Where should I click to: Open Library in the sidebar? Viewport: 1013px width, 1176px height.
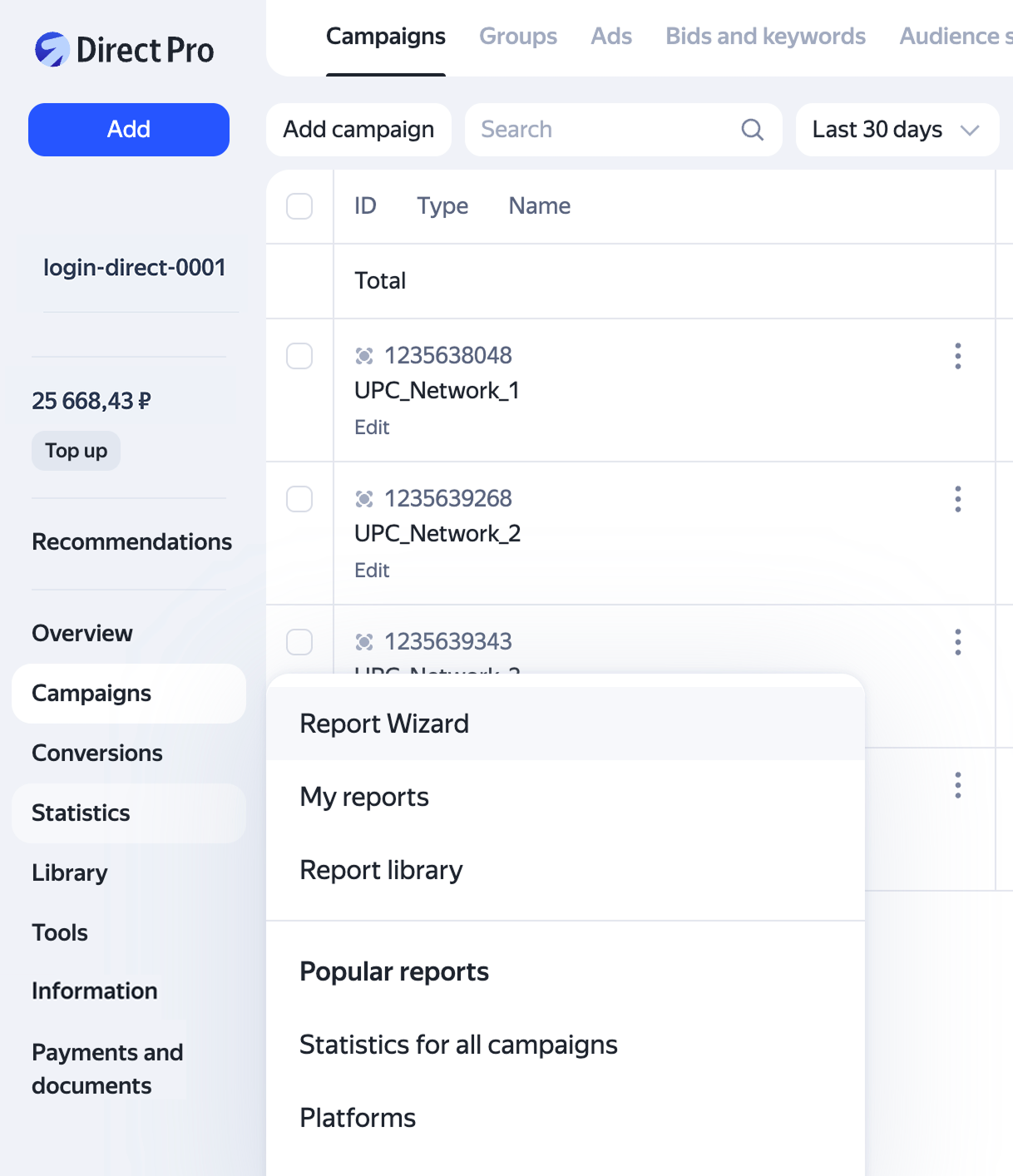(70, 873)
